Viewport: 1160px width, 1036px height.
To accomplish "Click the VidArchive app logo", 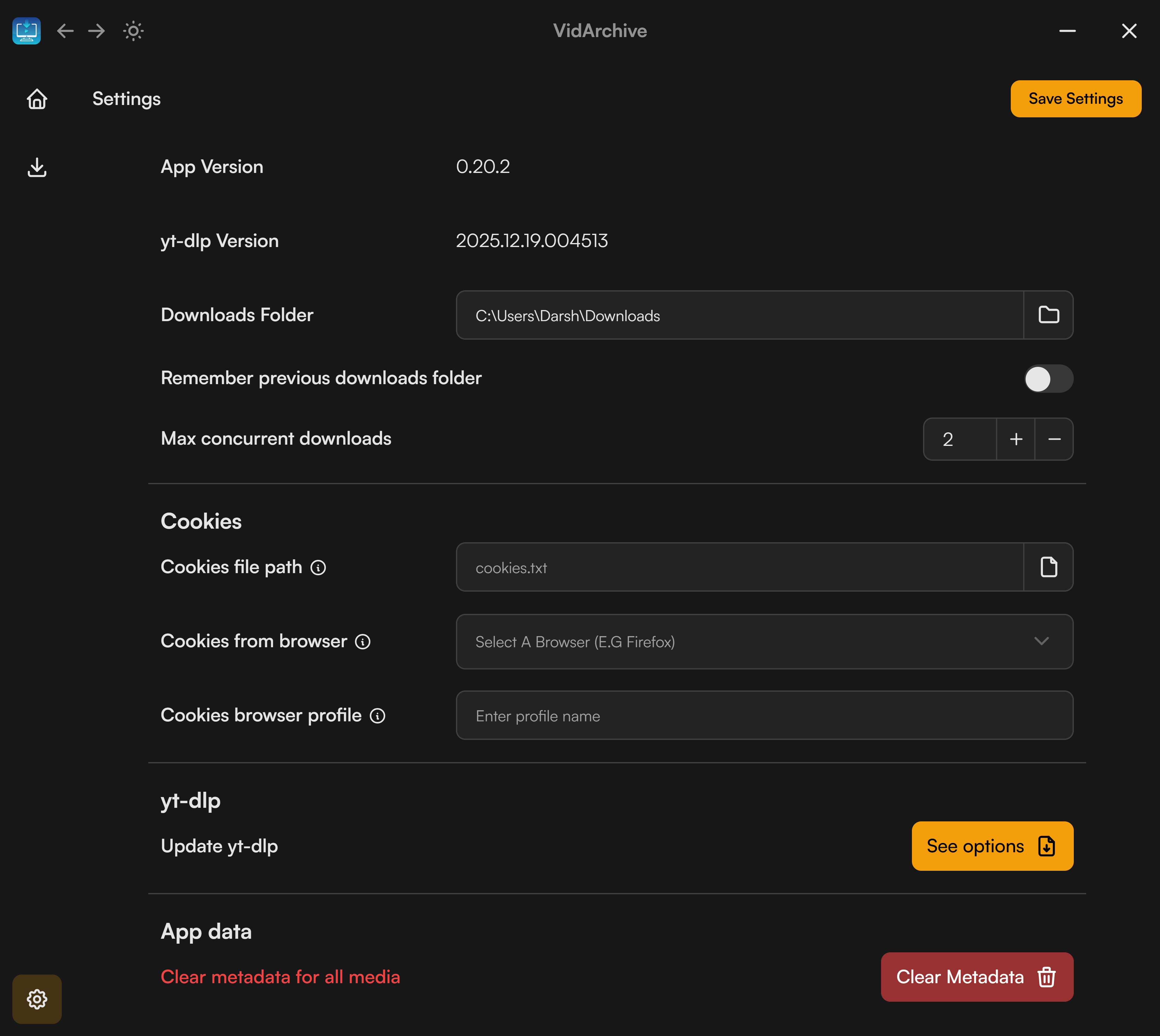I will [x=26, y=31].
